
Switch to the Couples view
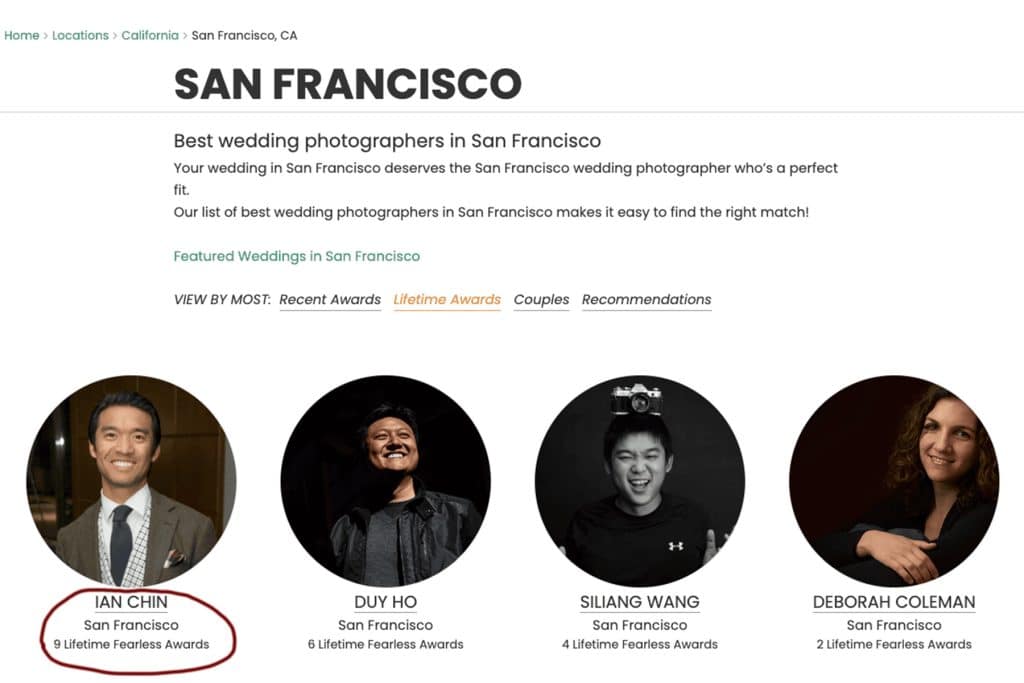(x=541, y=300)
